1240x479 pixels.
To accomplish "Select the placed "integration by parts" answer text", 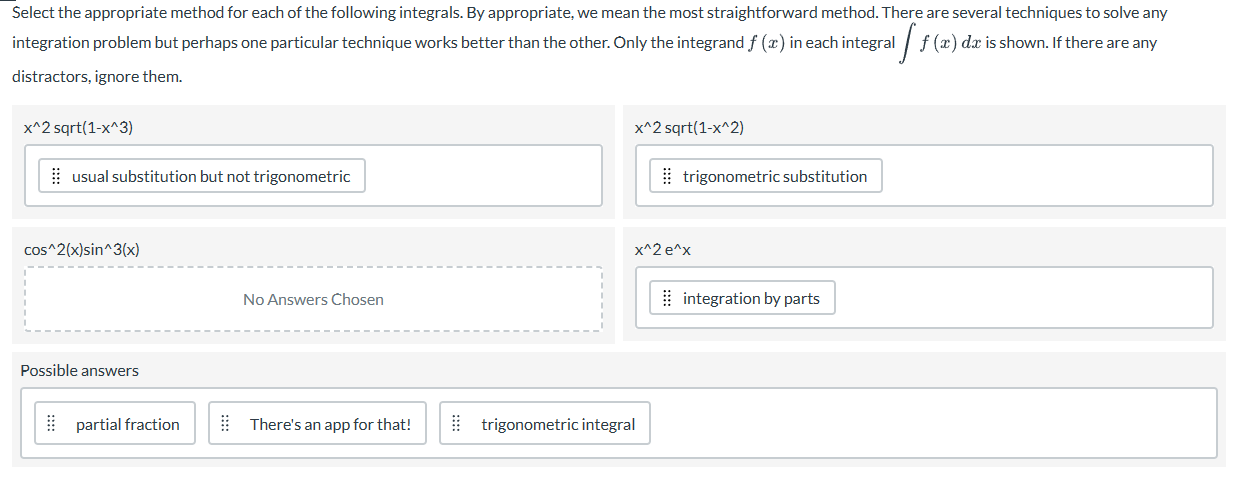I will coord(751,298).
